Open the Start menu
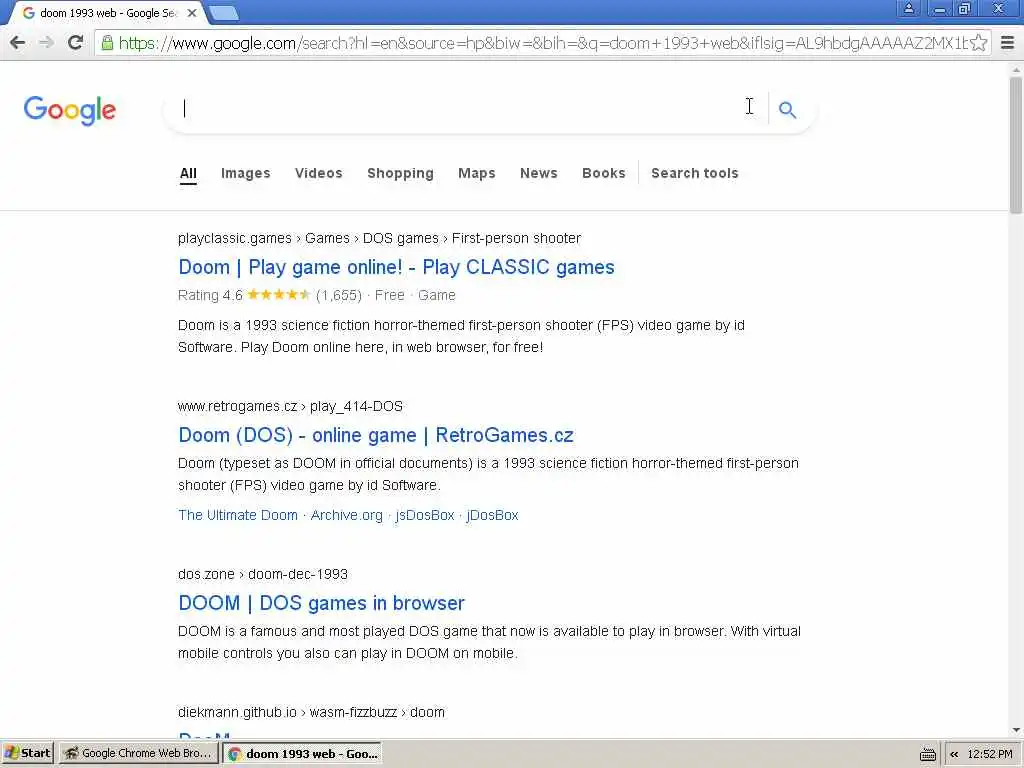The width and height of the screenshot is (1024, 768). [27, 754]
